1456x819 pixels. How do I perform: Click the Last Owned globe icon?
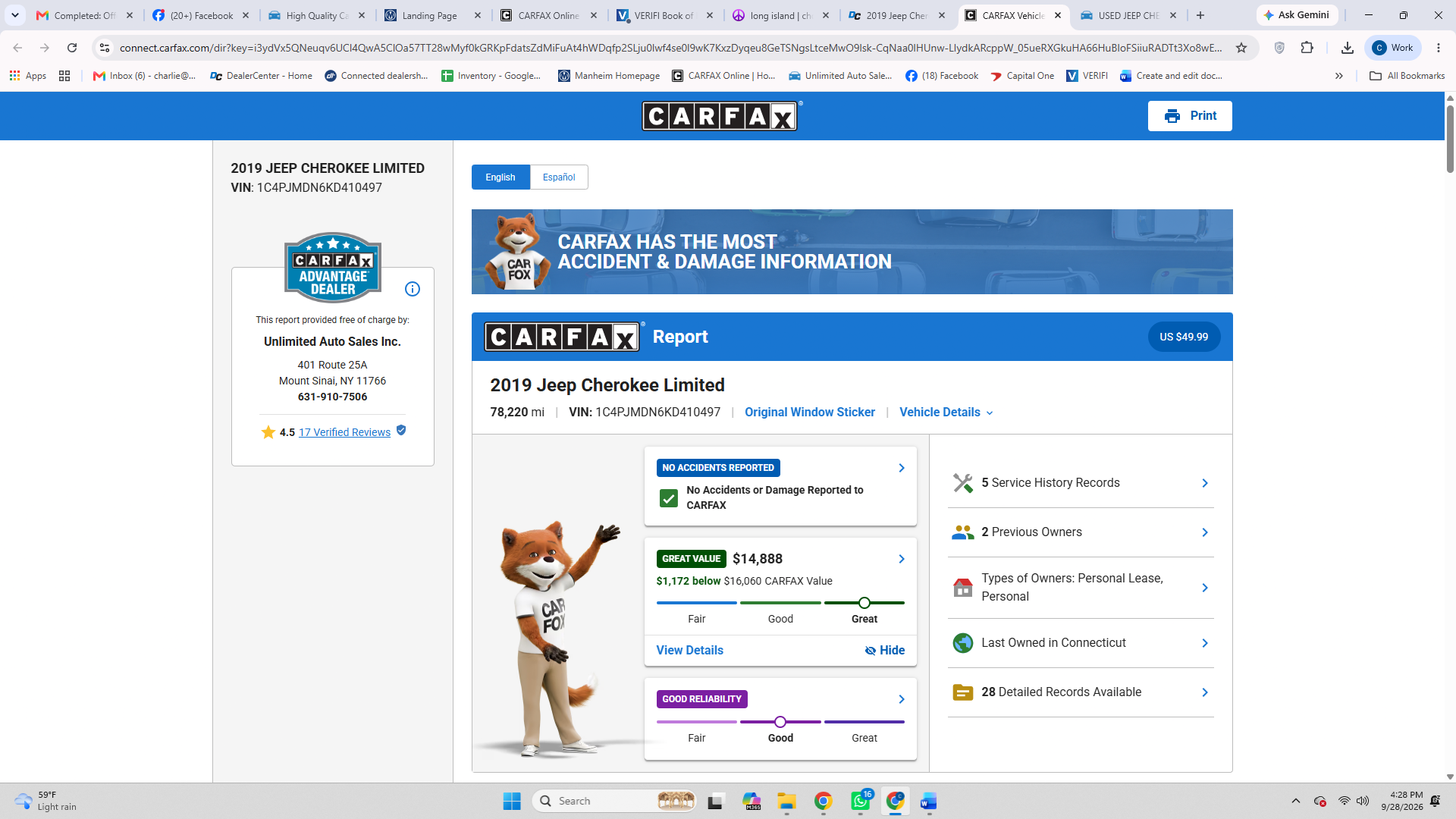(x=963, y=643)
